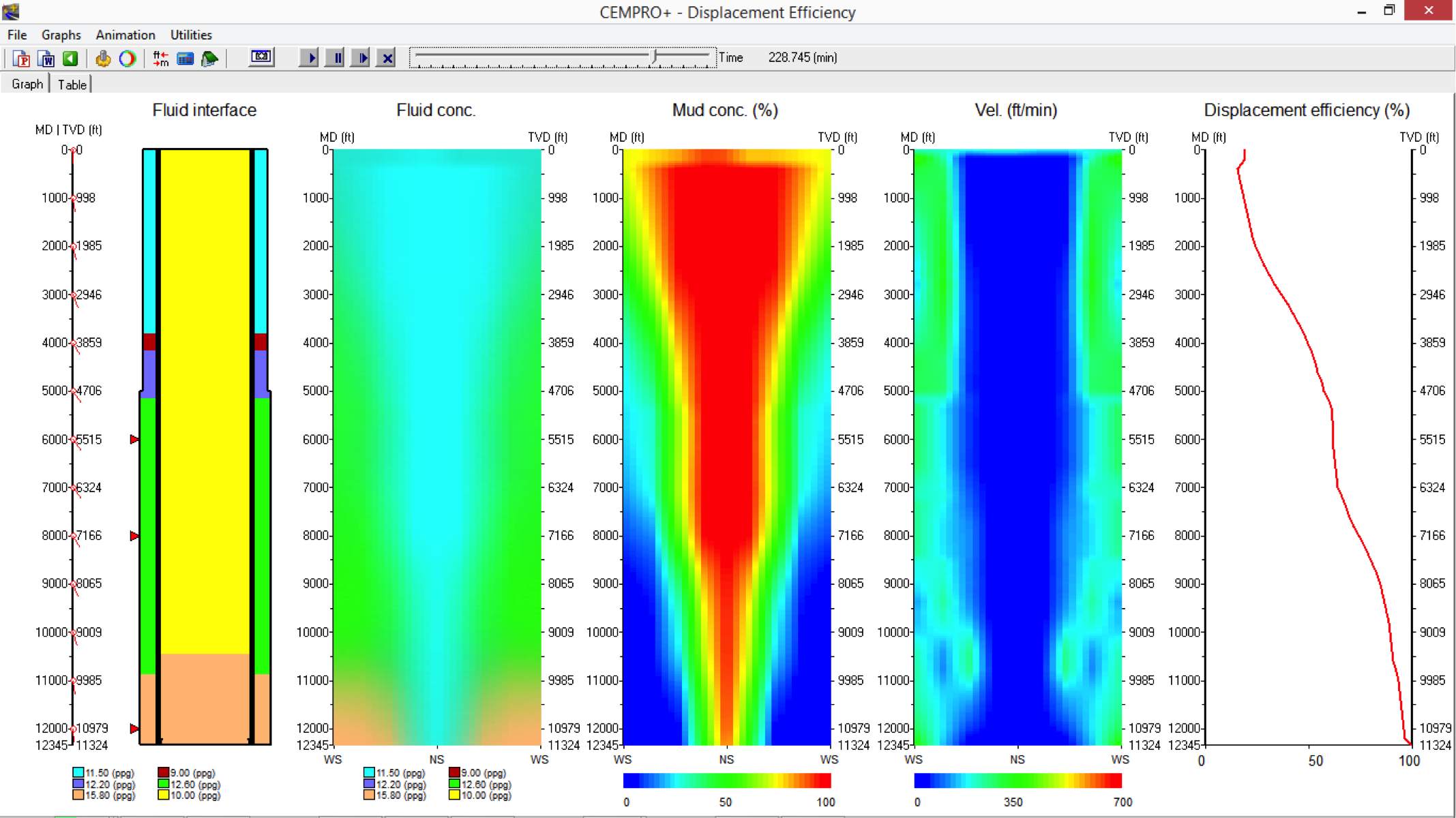
Task: Click the joystick icon in toolbar
Action: [103, 59]
